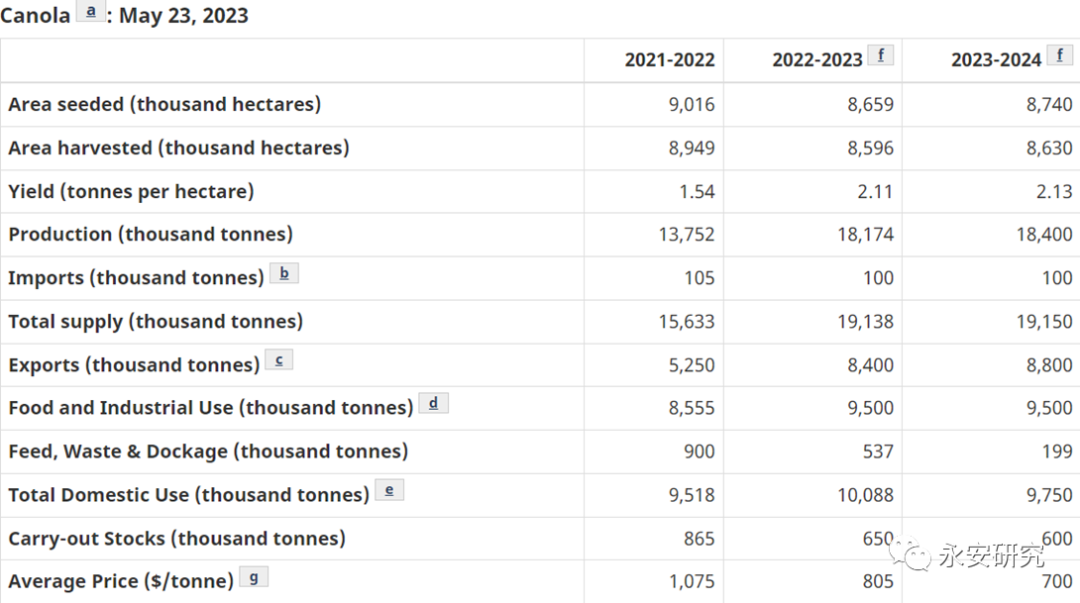Screen dimensions: 1080x603
Task: Click the WeChat logo watermark icon
Action: (x=913, y=553)
